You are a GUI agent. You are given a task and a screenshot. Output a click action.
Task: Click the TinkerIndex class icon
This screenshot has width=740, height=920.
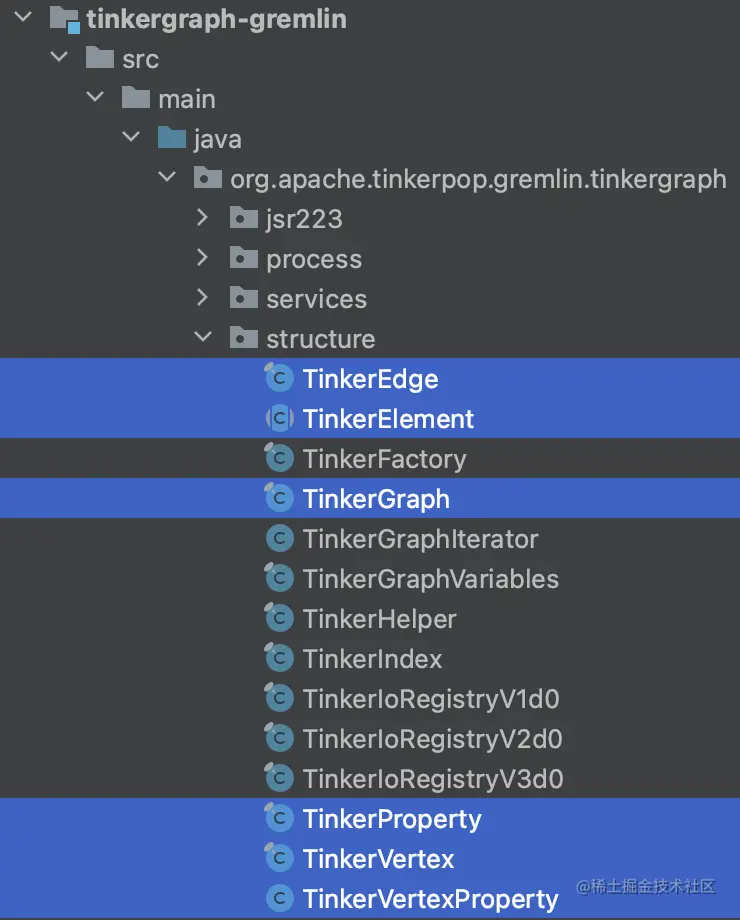click(x=278, y=659)
